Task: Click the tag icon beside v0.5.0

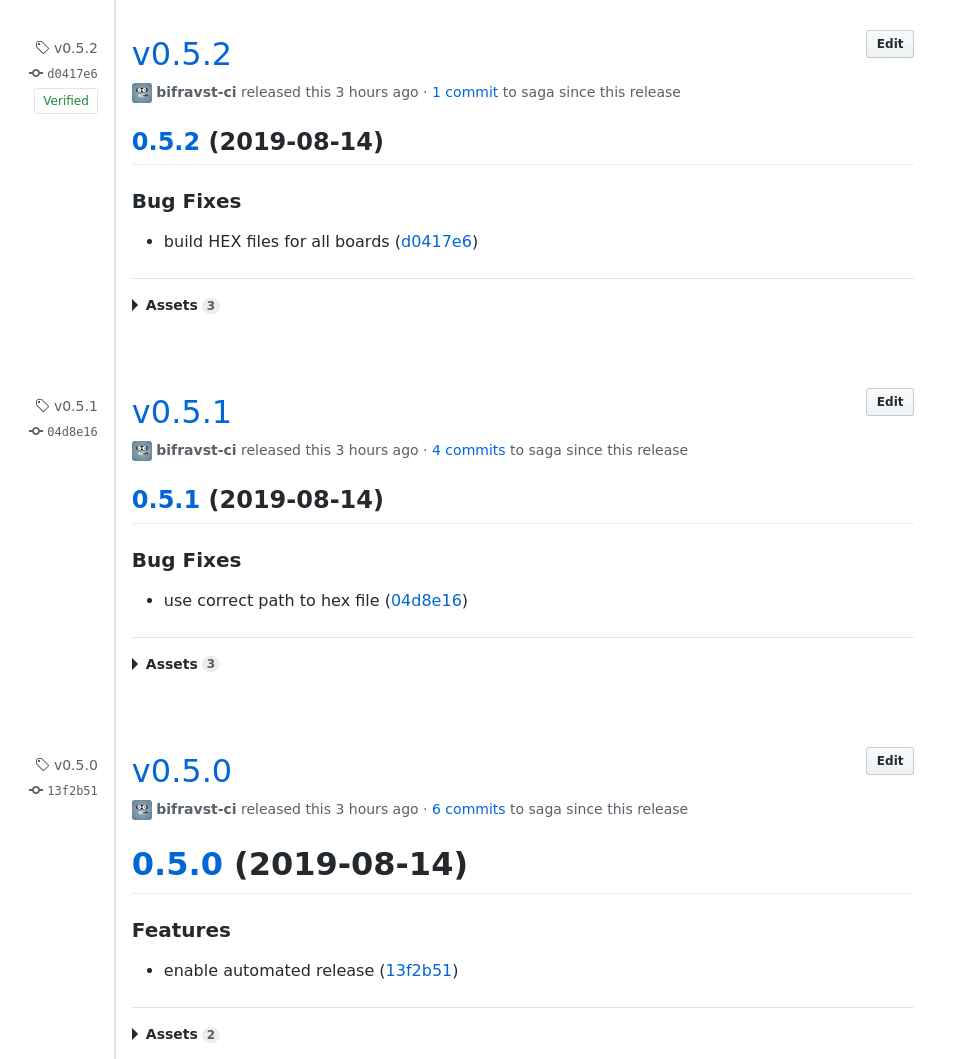Action: [42, 765]
